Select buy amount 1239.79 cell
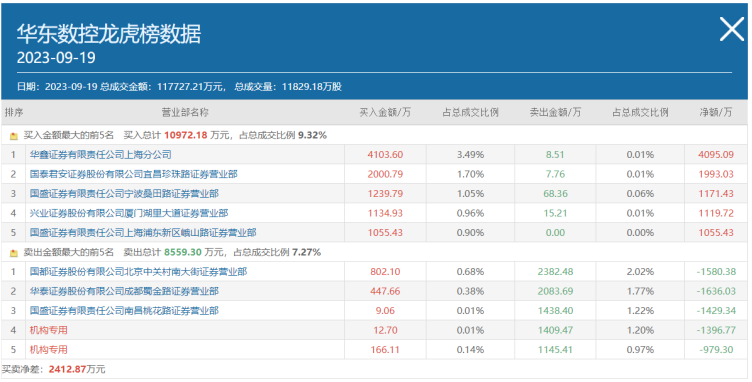This screenshot has width=752, height=382. (x=385, y=194)
